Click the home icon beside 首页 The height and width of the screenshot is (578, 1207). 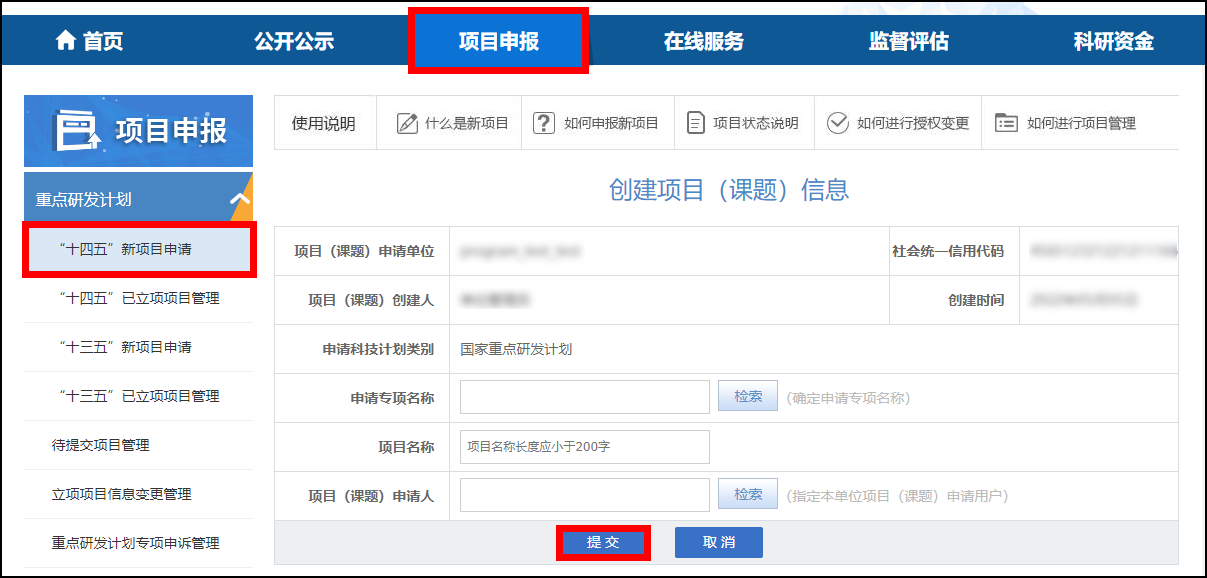pyautogui.click(x=67, y=40)
